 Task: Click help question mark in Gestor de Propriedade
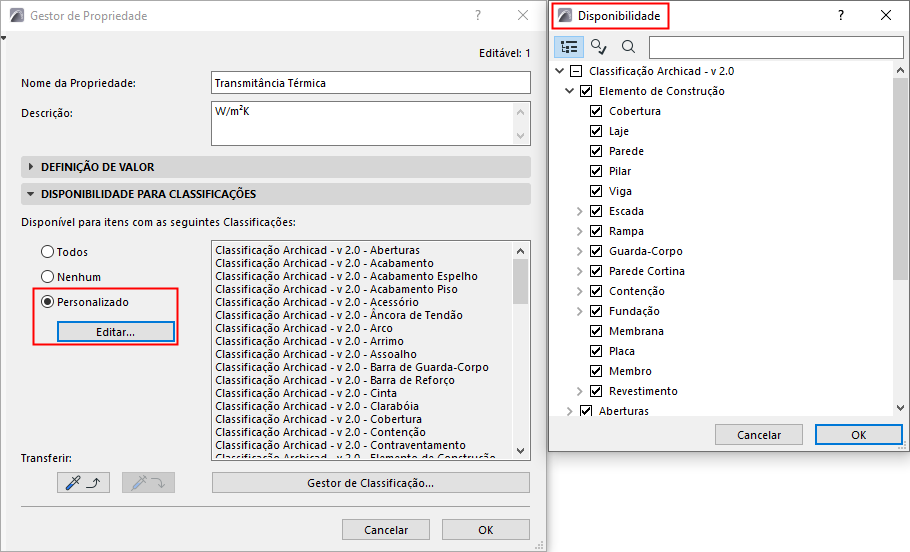478,16
